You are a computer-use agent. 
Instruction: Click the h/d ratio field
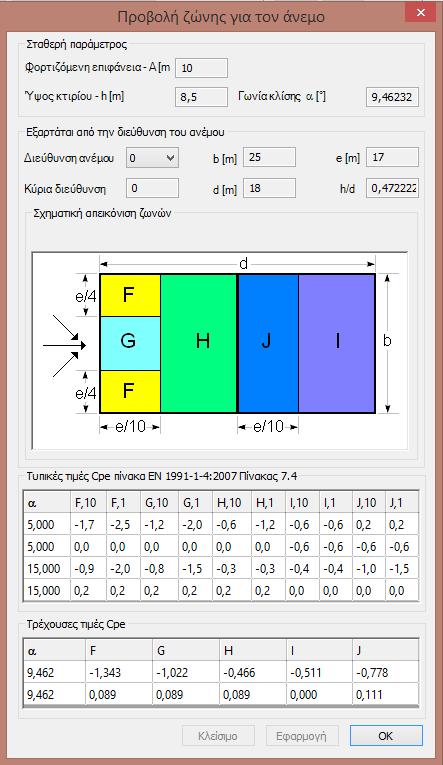(x=392, y=188)
